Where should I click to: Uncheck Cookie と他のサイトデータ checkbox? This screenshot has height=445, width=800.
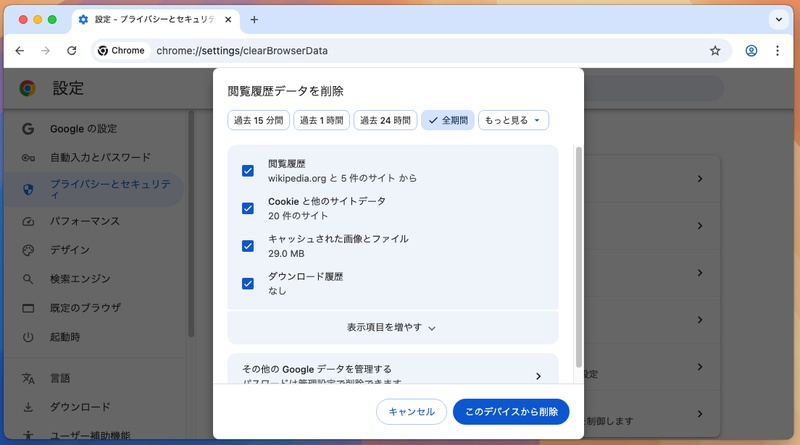[x=248, y=208]
